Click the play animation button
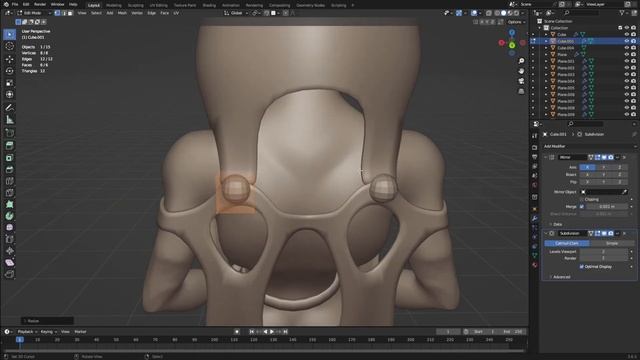The height and width of the screenshot is (360, 640). 272,332
